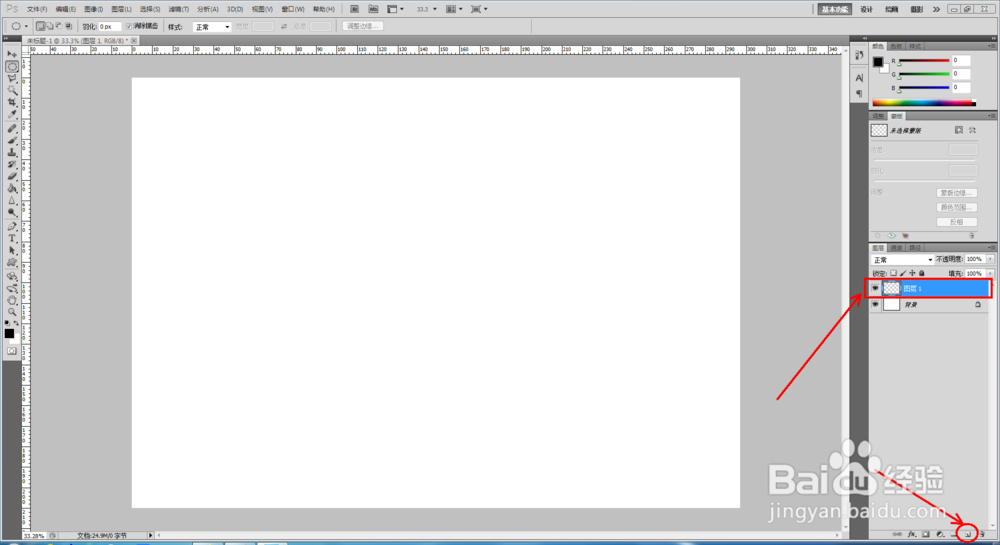The width and height of the screenshot is (1000, 545).
Task: Click delete layer trash icon
Action: pyautogui.click(x=982, y=534)
